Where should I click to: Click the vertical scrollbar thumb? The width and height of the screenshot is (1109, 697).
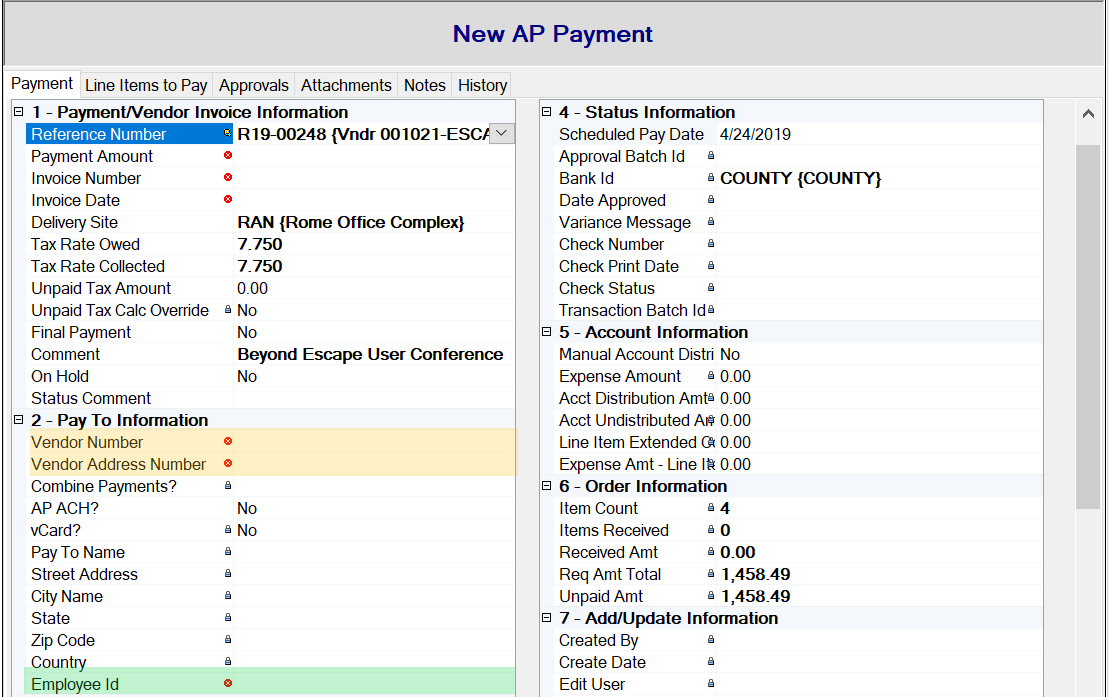[x=1088, y=326]
